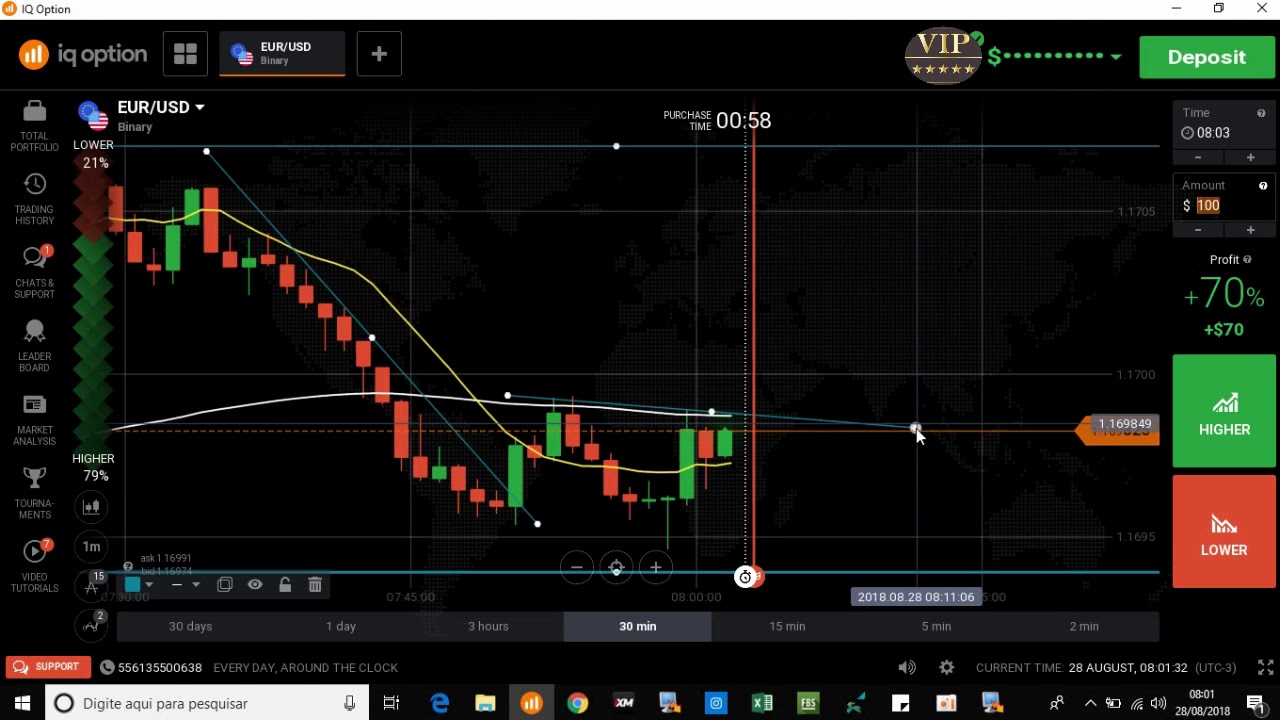Image resolution: width=1280 pixels, height=720 pixels.
Task: Open the 1m candle interval selector
Action: tap(91, 546)
